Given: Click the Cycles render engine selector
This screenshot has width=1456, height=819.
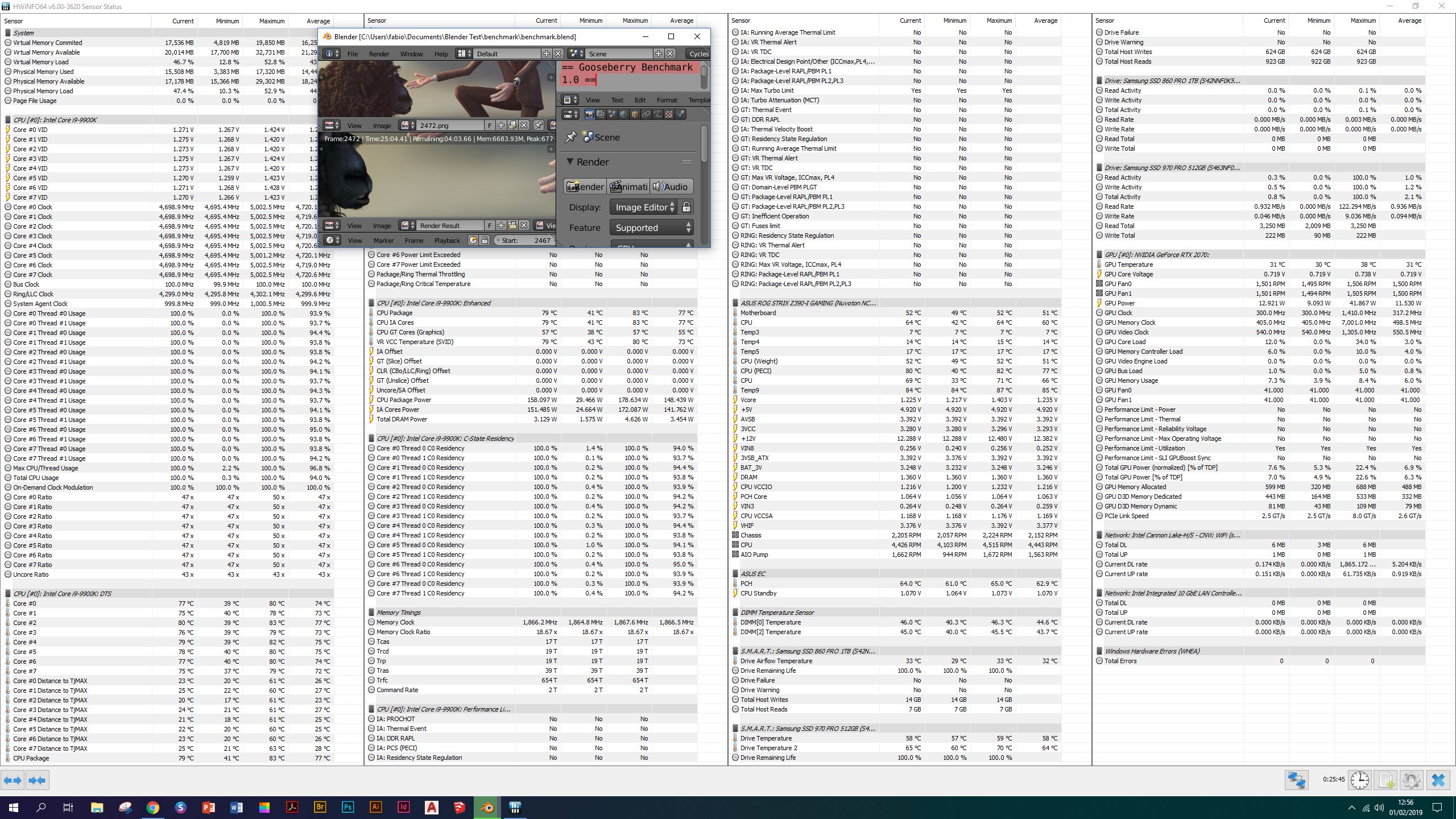Looking at the screenshot, I should tap(698, 54).
